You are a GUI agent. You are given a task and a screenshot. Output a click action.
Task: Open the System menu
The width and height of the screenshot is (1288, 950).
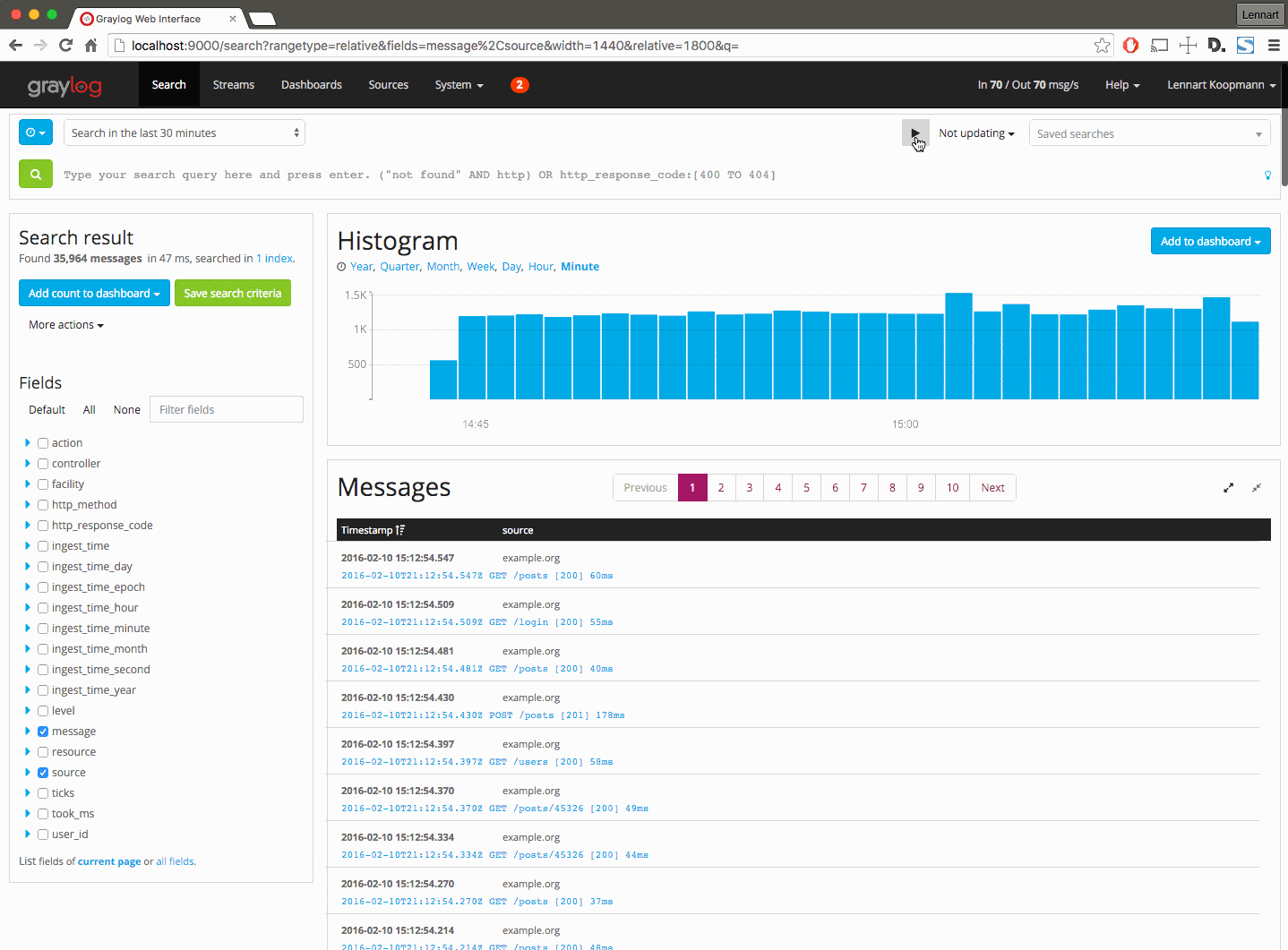pos(459,85)
